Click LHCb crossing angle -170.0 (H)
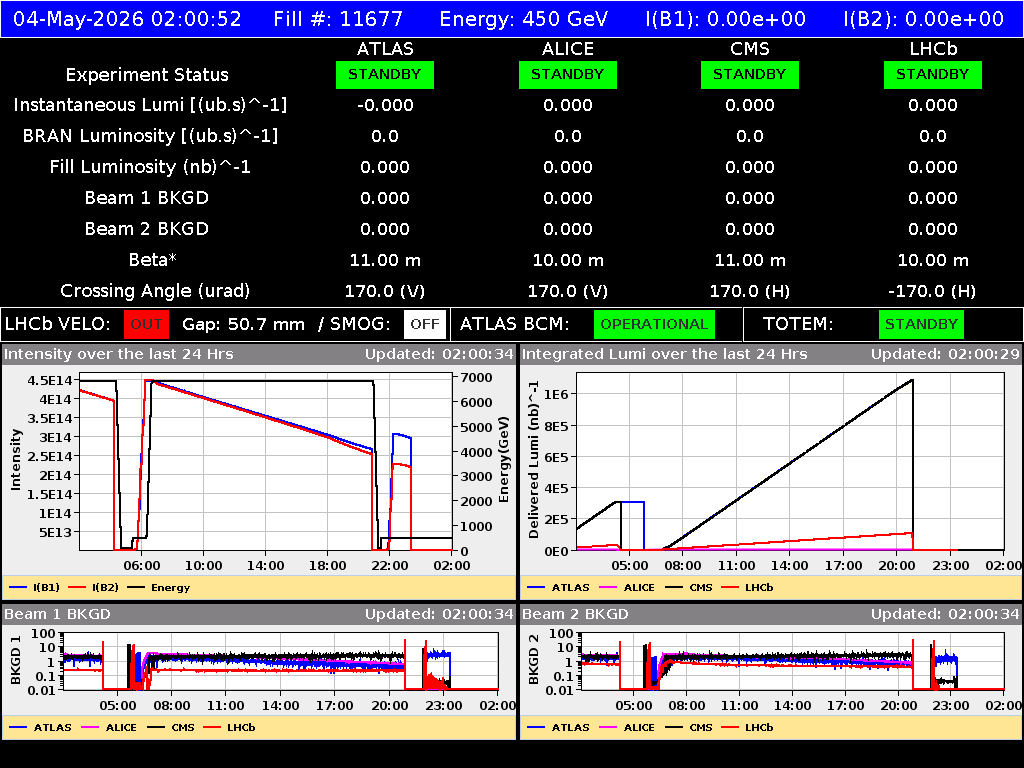The width and height of the screenshot is (1024, 768). coord(933,291)
